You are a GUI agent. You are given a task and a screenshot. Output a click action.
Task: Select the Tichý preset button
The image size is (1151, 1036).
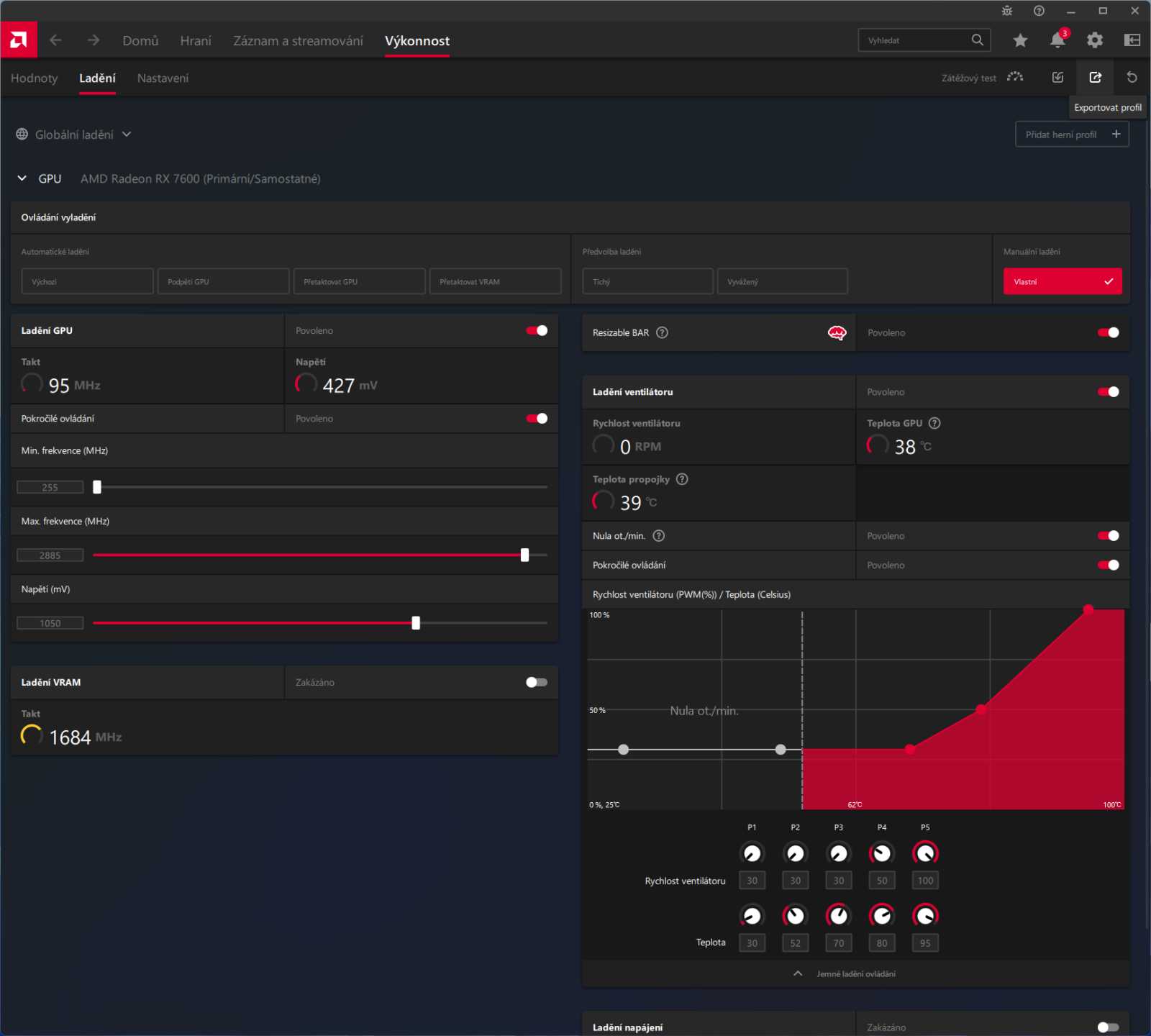[648, 281]
